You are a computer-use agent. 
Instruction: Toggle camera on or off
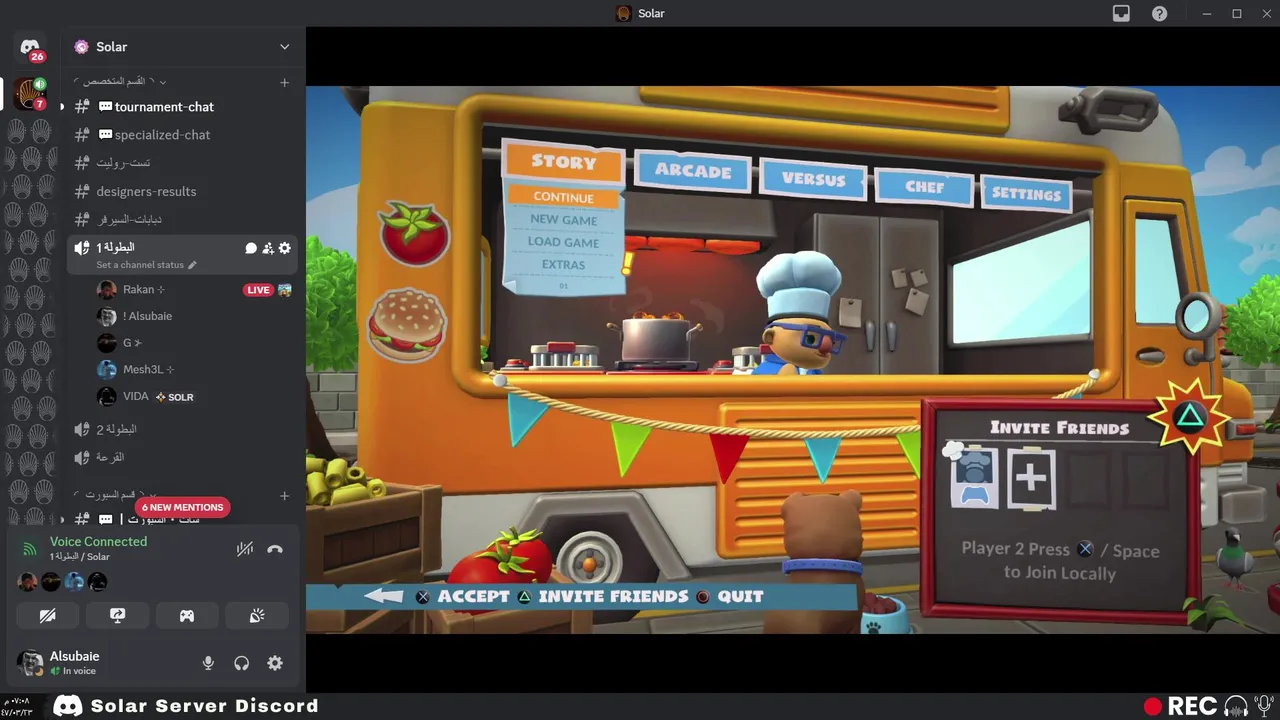(x=47, y=616)
